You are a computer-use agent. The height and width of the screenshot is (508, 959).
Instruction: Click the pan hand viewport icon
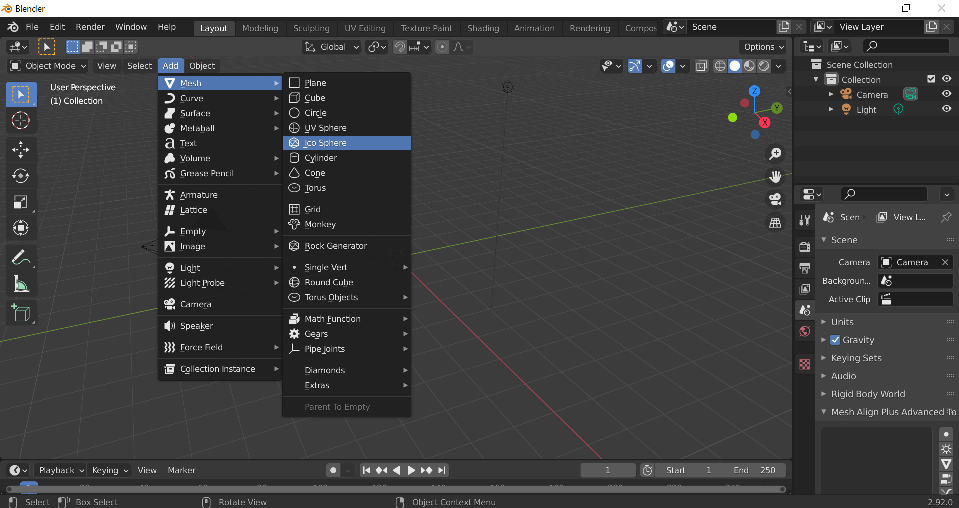[775, 177]
